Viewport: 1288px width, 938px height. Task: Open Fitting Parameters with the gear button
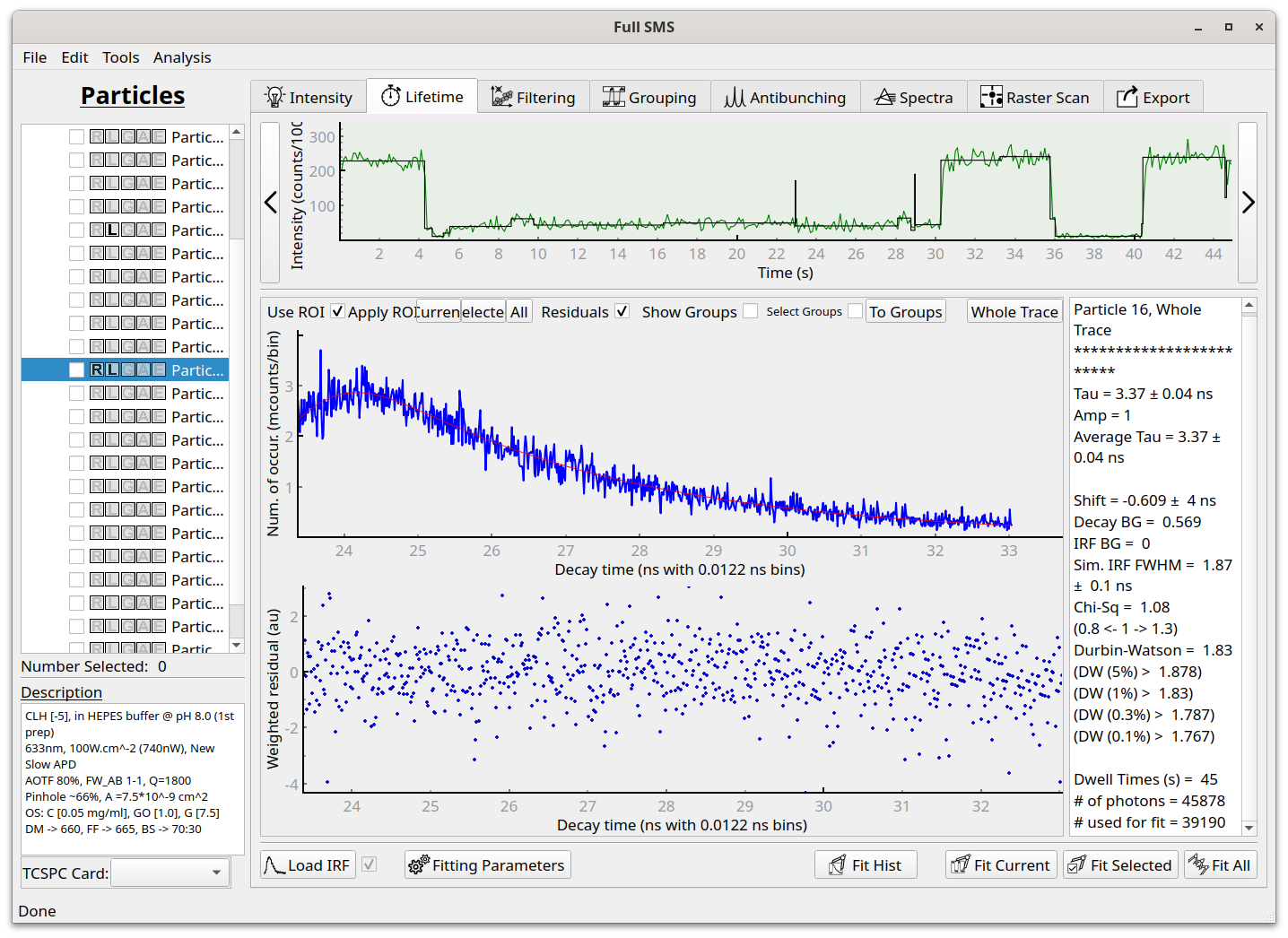click(487, 864)
